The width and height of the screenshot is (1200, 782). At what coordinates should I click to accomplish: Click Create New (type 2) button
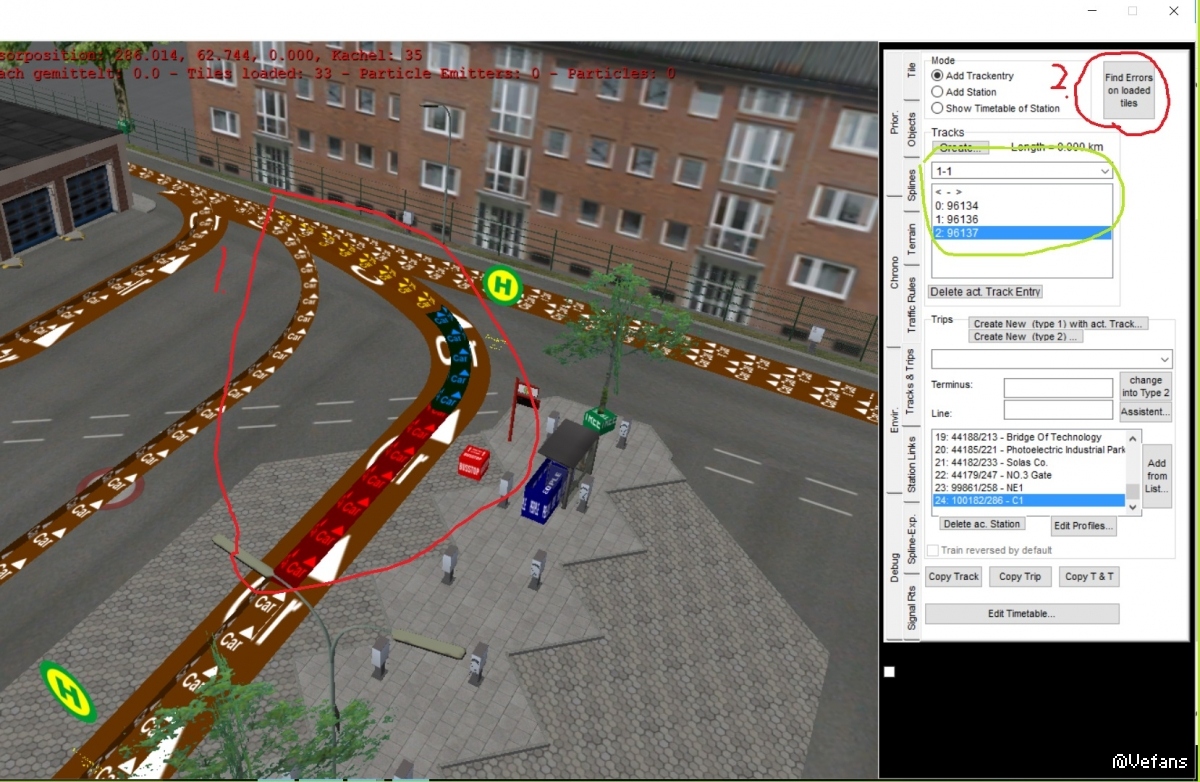pos(1025,337)
